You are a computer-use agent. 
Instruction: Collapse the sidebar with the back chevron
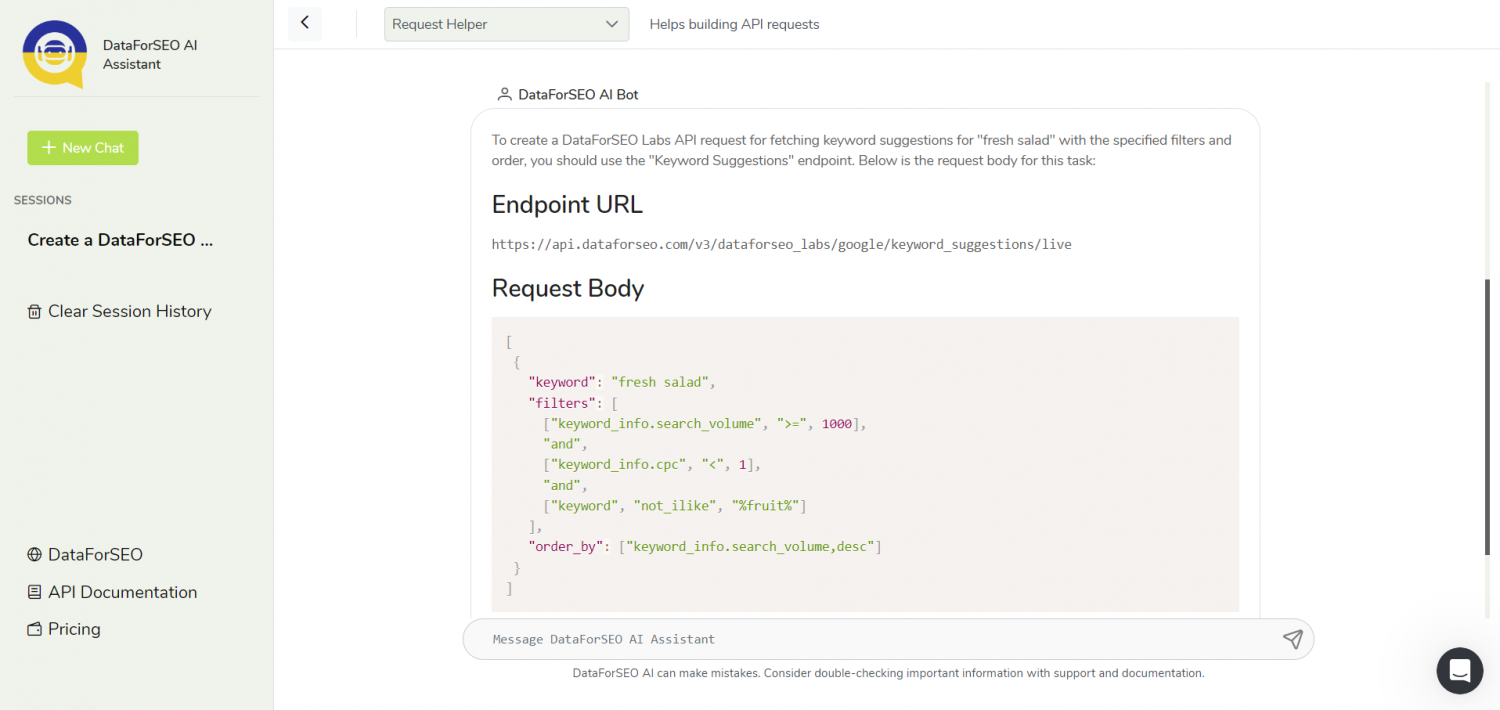tap(305, 23)
